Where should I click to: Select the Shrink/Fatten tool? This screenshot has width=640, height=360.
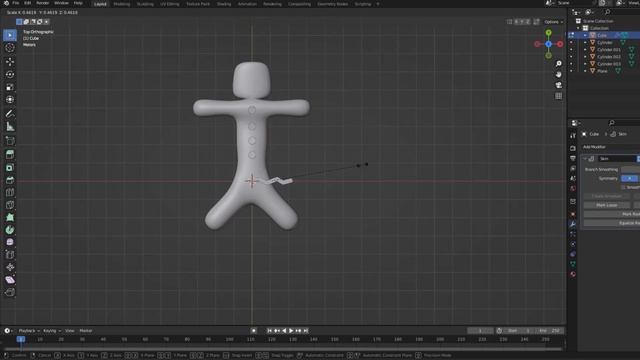[10, 267]
